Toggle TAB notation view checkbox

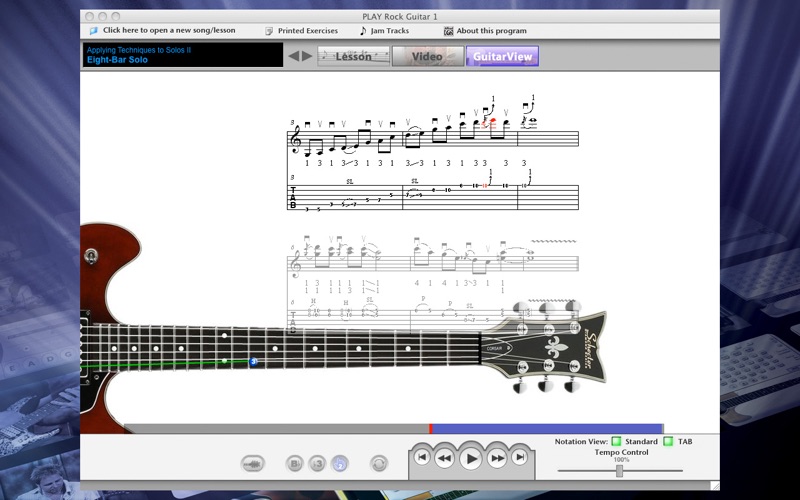coord(668,441)
